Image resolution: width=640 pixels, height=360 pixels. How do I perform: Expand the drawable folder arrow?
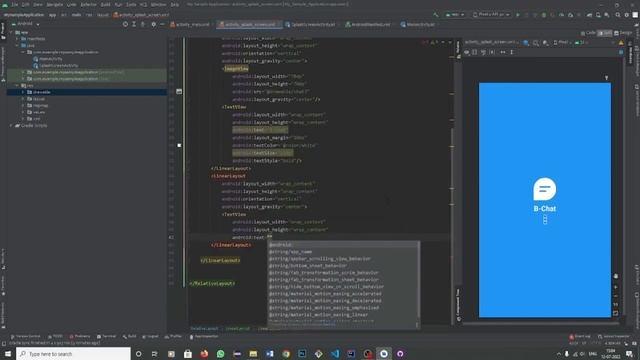pyautogui.click(x=23, y=92)
